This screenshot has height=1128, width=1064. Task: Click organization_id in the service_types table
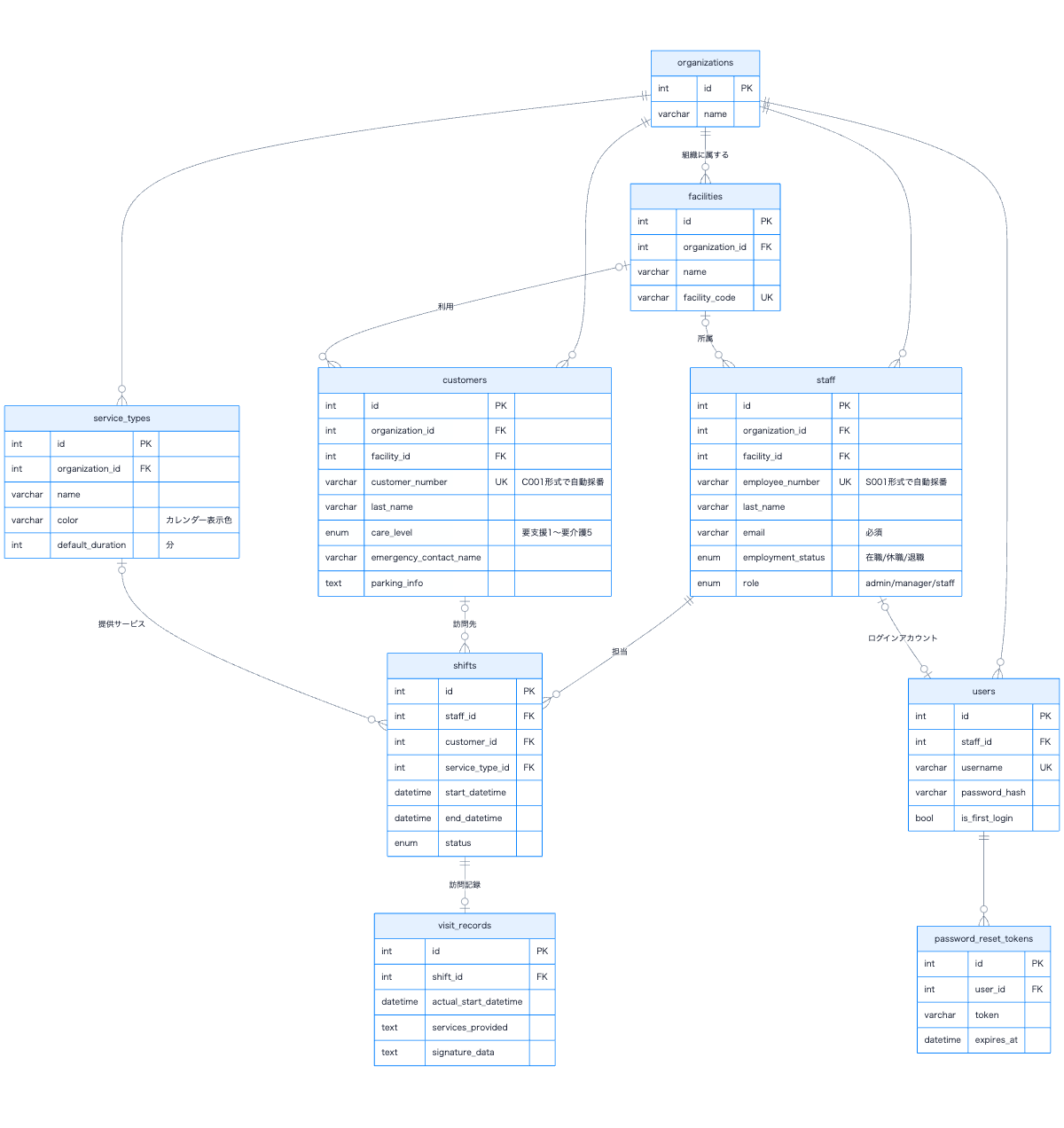tap(92, 469)
